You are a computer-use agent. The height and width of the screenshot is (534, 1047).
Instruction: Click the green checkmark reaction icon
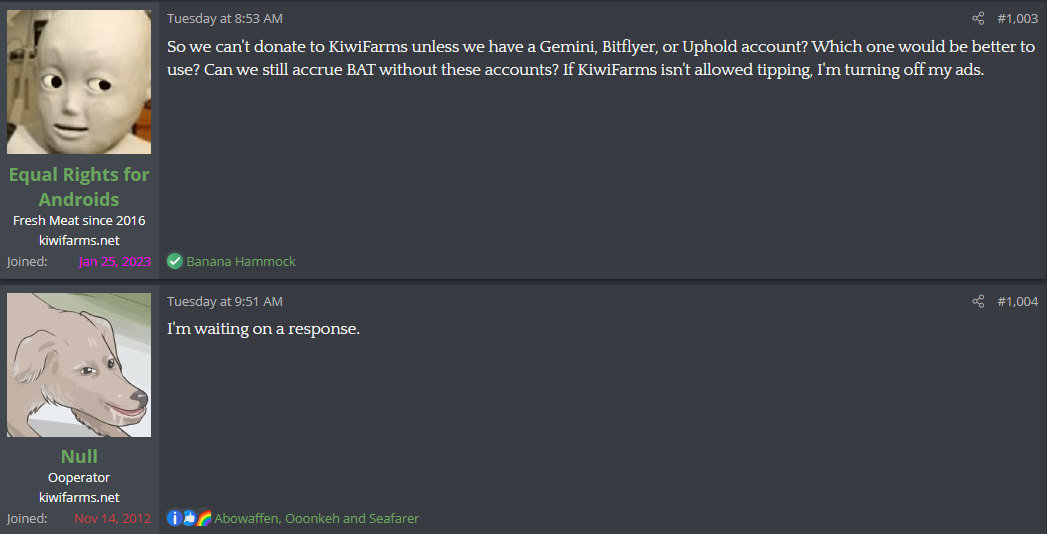(175, 261)
